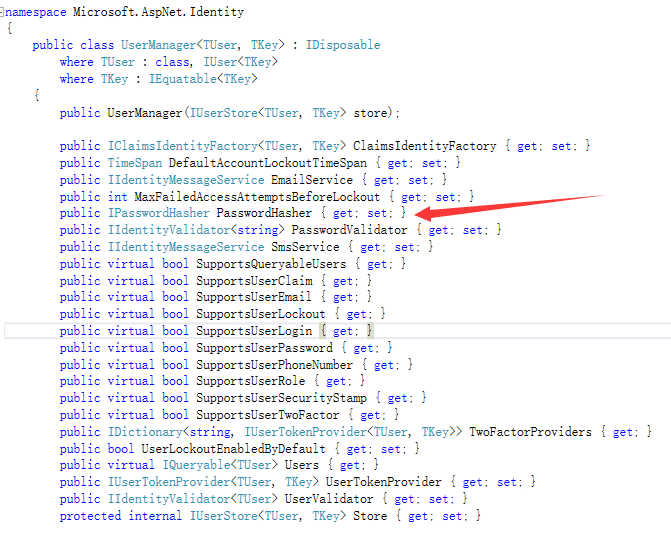Click the IQueryable type name
This screenshot has height=535, width=671.
click(196, 465)
